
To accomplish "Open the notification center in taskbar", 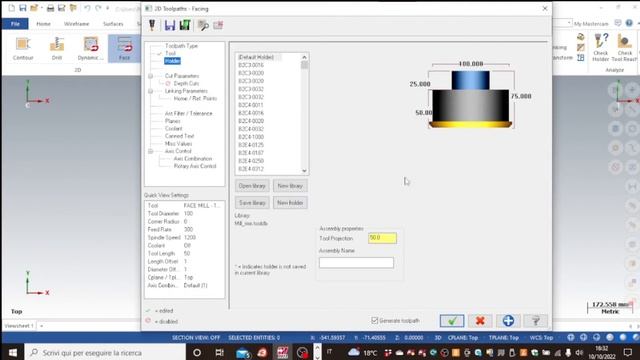I will [x=628, y=353].
